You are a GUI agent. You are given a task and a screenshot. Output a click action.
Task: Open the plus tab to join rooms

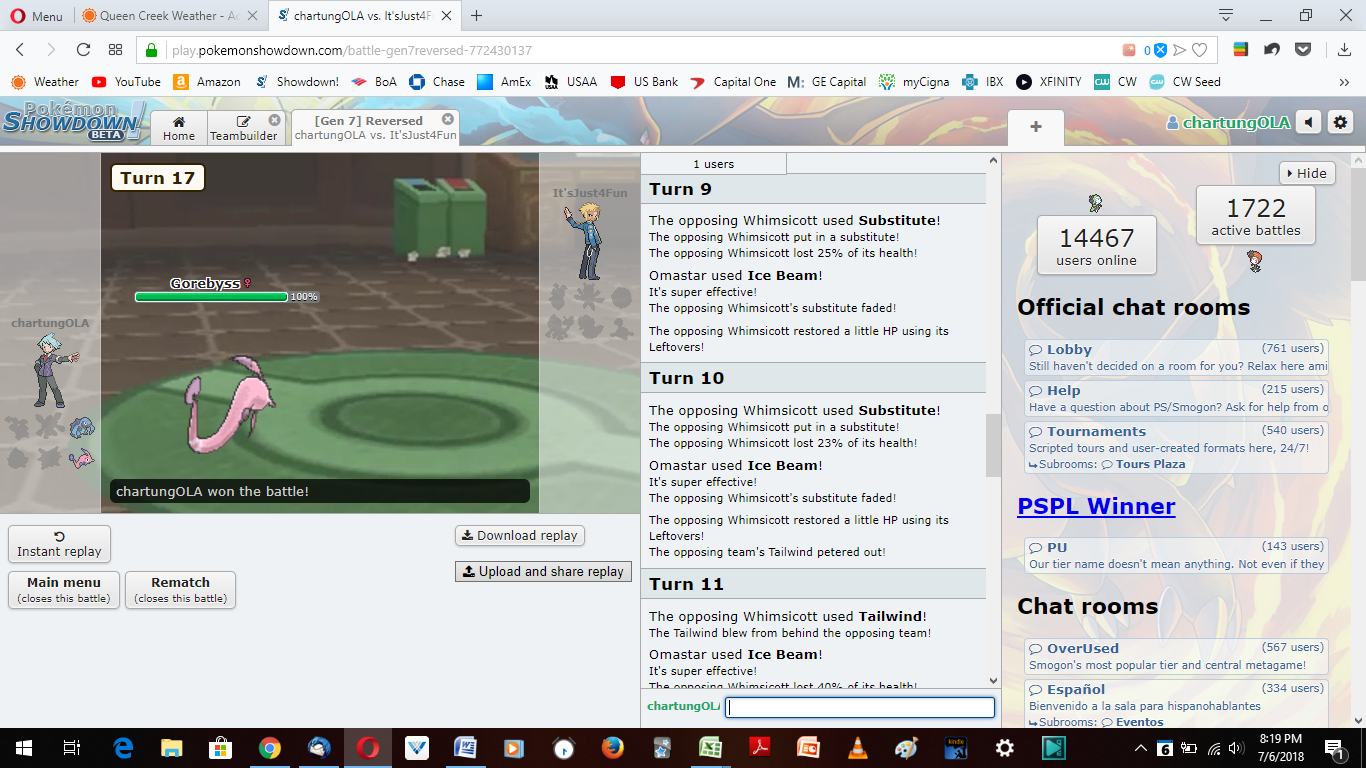pos(1035,127)
